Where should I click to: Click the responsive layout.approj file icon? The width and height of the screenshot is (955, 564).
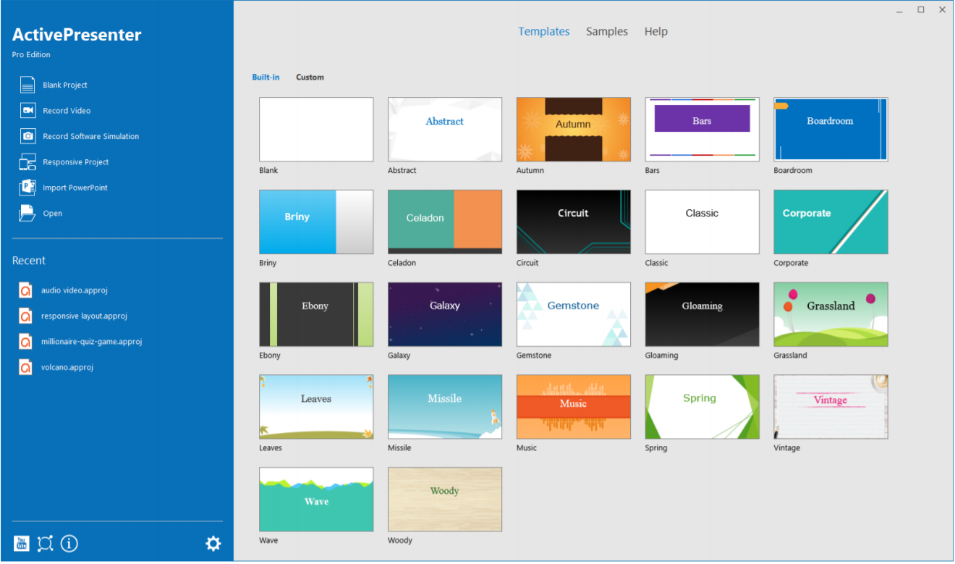[x=25, y=316]
